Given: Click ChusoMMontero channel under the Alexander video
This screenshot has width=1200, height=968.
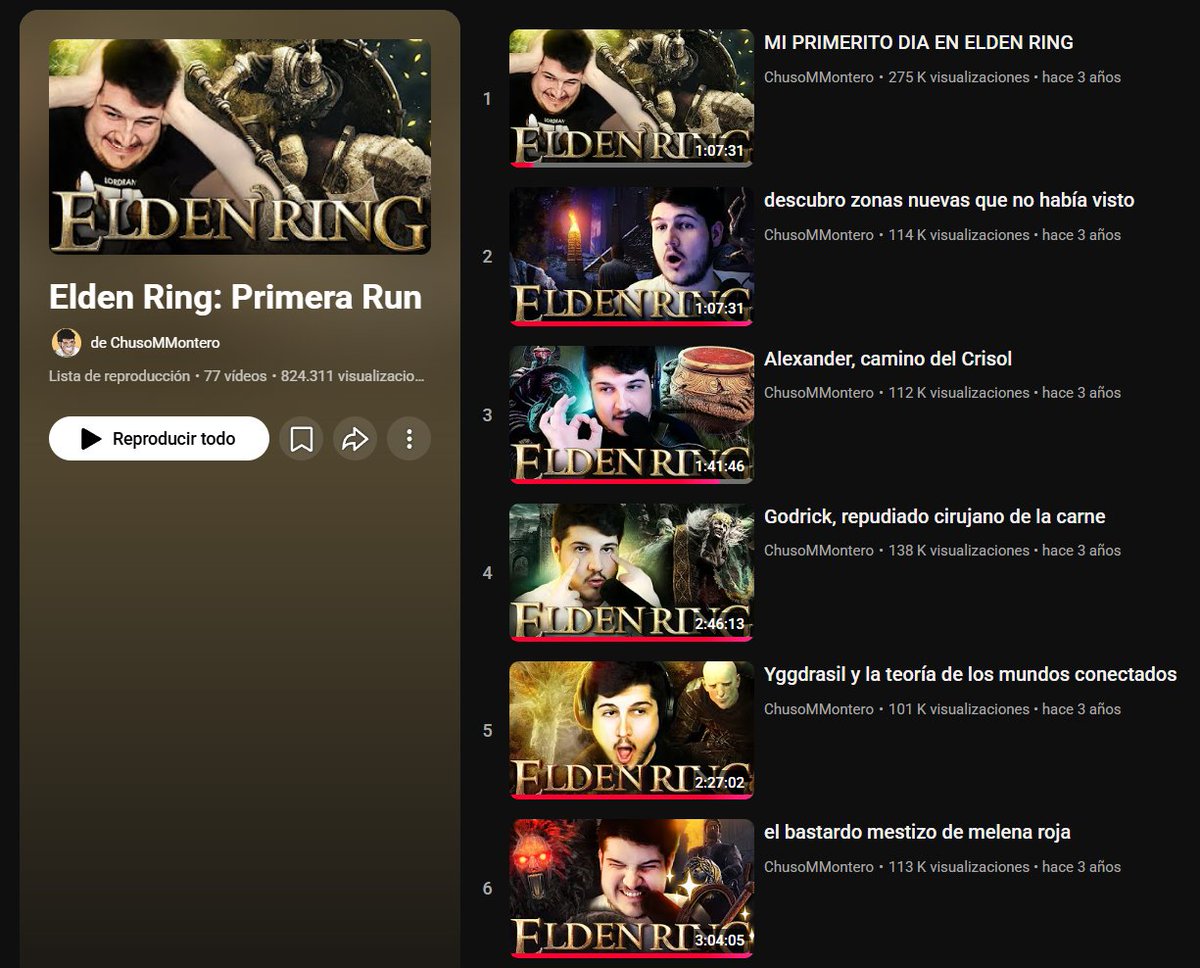Looking at the screenshot, I should (x=818, y=393).
